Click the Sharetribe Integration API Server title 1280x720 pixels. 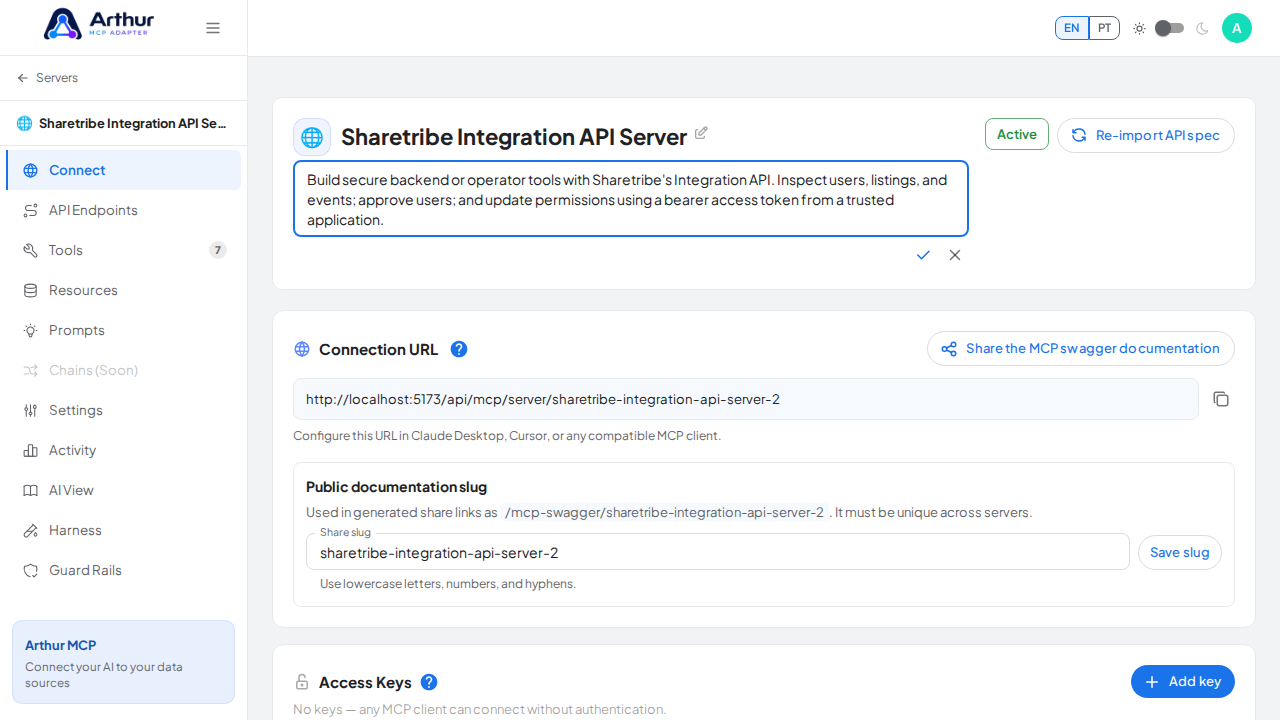(x=514, y=137)
